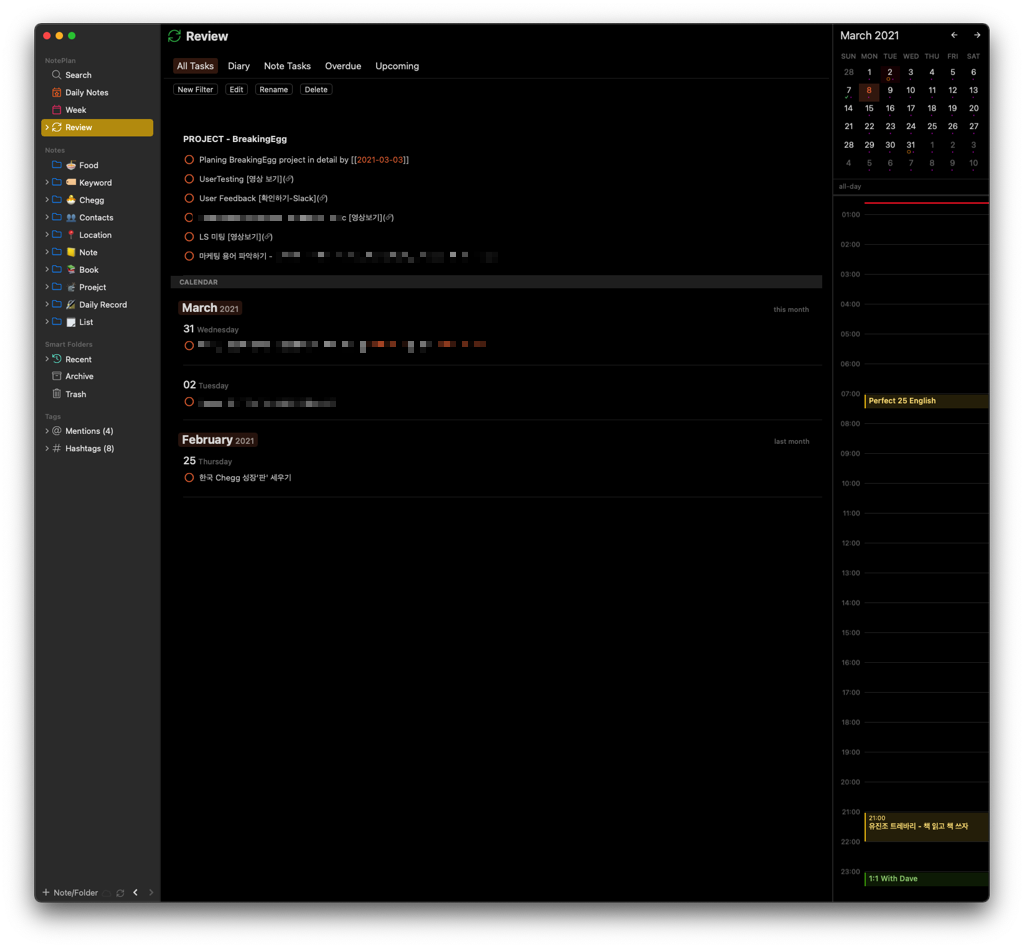Viewport: 1024px width, 948px height.
Task: Click the green refresh icon beside Review title
Action: pos(174,36)
